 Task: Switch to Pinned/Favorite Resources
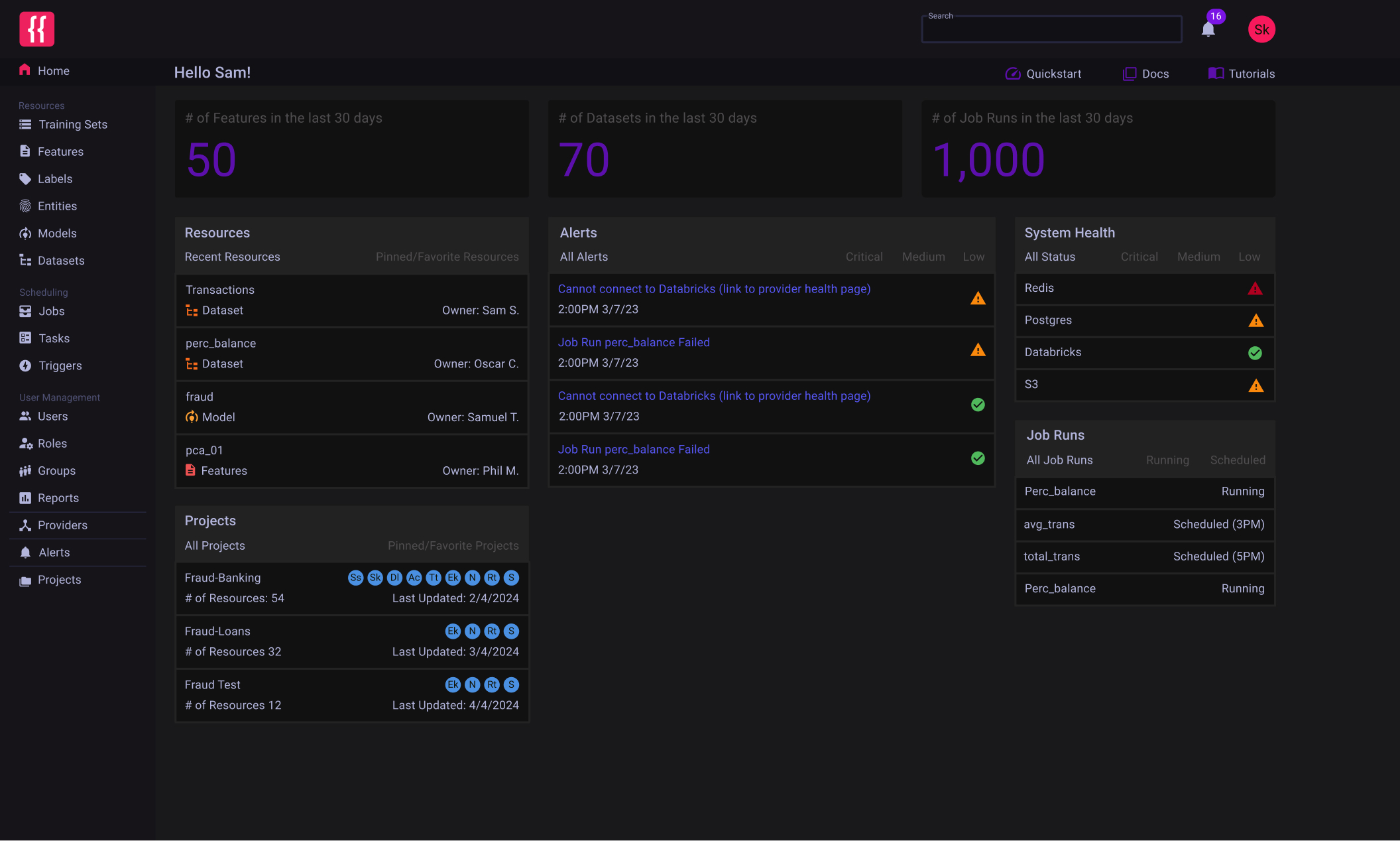point(447,257)
